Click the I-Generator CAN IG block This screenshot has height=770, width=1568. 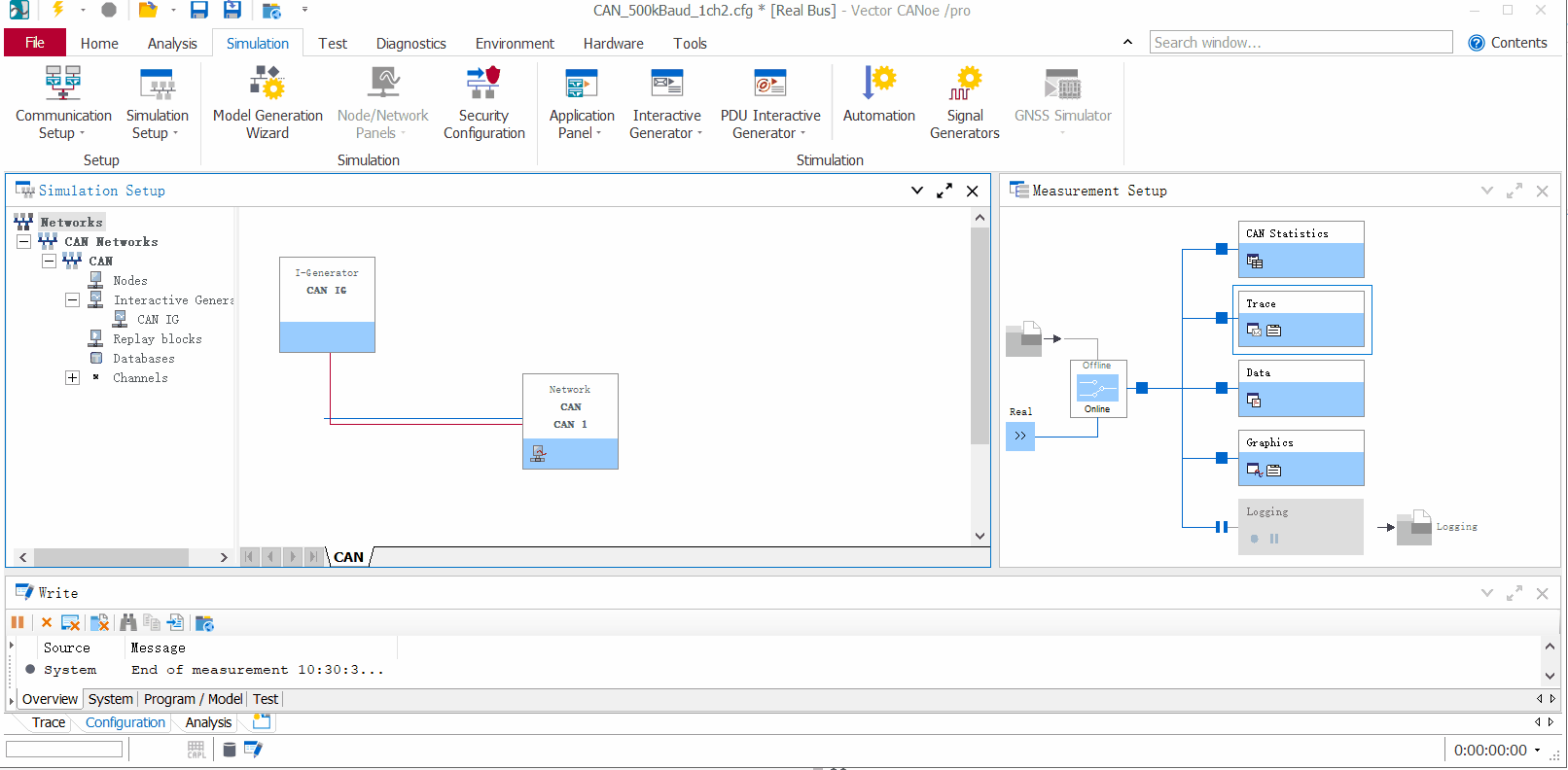click(x=327, y=304)
